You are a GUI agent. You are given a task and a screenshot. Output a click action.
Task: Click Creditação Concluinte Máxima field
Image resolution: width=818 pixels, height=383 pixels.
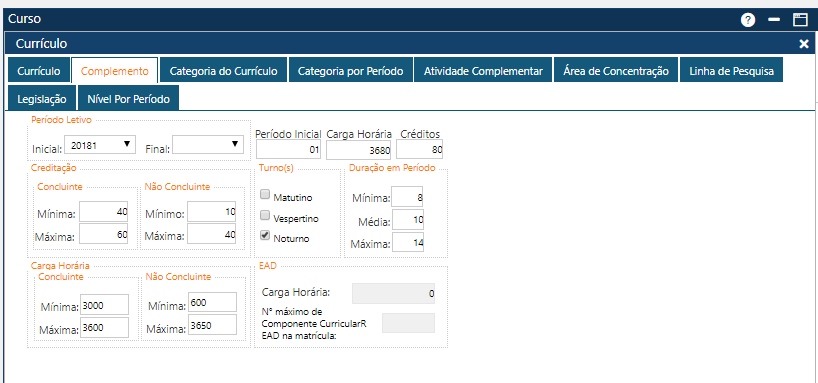coord(104,234)
